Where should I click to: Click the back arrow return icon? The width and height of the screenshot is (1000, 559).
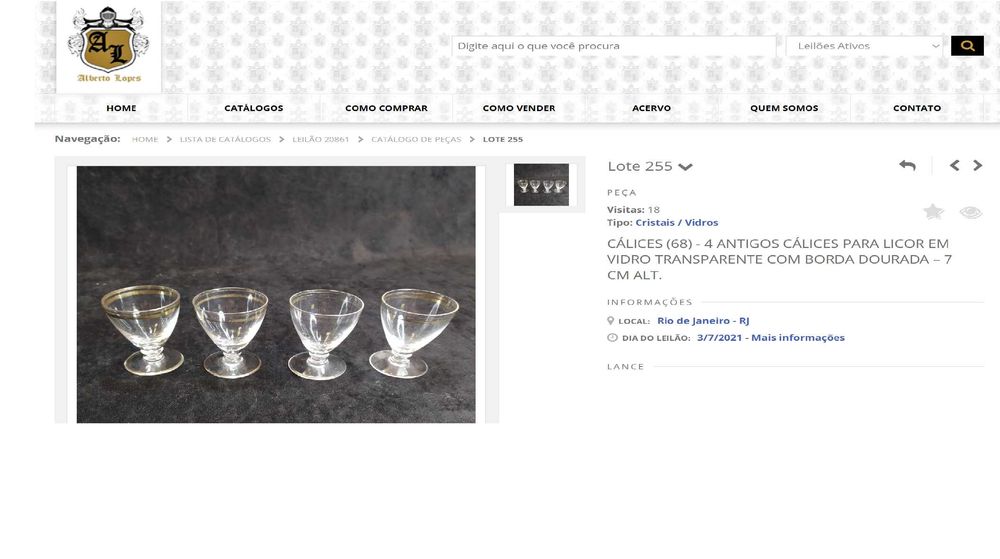point(908,166)
